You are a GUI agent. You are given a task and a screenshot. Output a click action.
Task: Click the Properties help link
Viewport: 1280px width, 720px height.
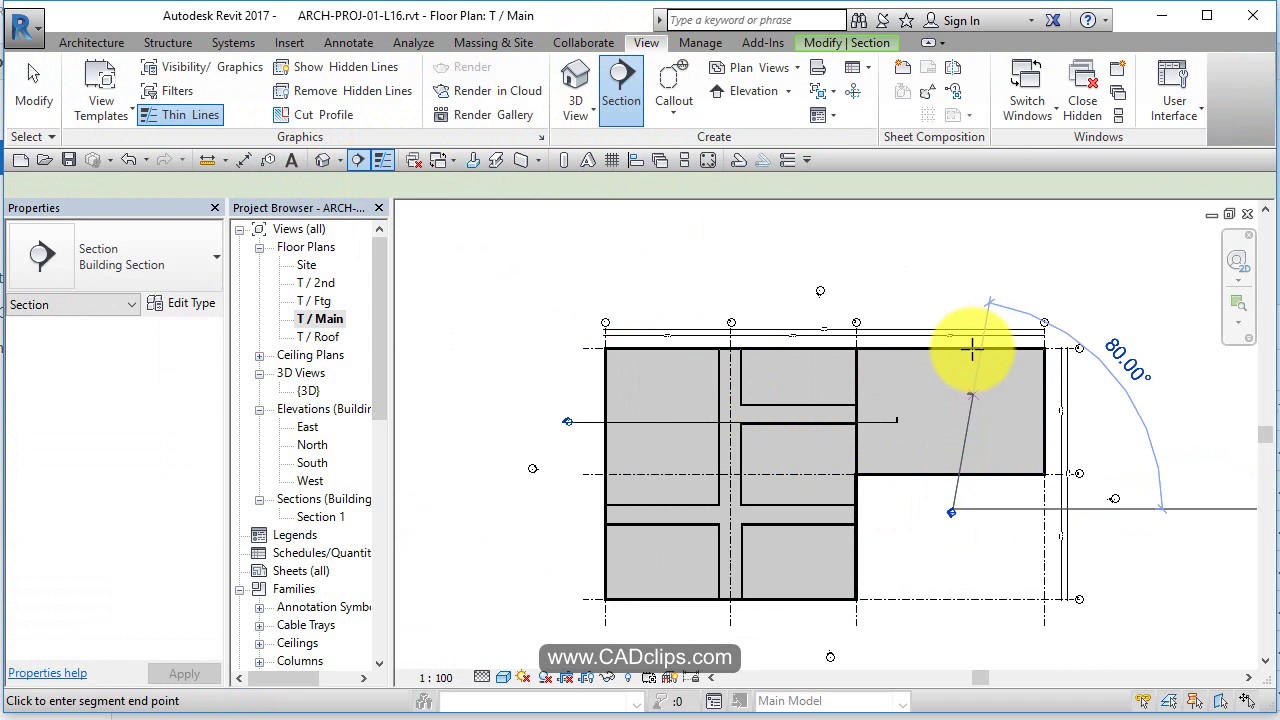click(x=47, y=672)
